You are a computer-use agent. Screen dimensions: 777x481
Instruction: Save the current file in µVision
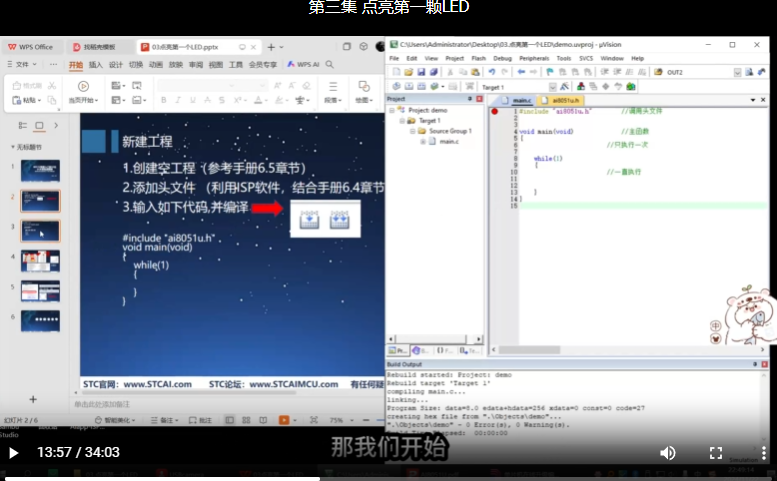(421, 72)
